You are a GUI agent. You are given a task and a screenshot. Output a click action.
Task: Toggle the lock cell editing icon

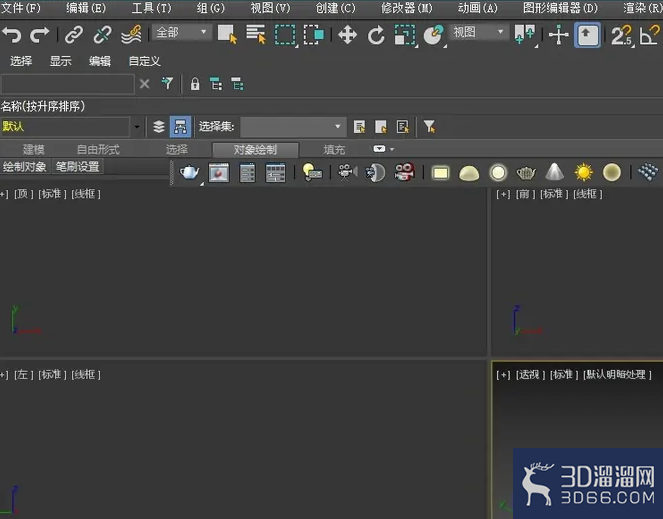[195, 84]
